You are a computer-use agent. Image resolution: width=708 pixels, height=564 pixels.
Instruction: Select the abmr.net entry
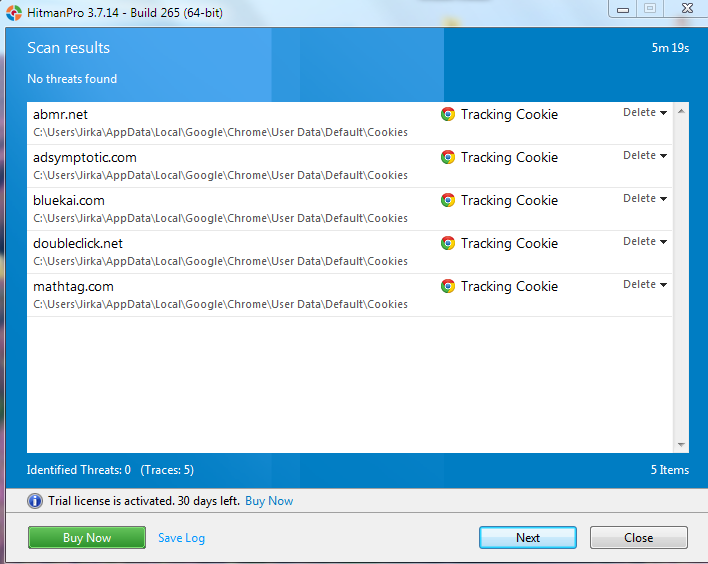349,123
